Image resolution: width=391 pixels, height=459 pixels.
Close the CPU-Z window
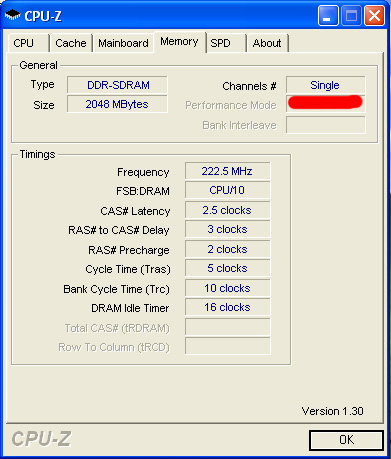click(375, 16)
